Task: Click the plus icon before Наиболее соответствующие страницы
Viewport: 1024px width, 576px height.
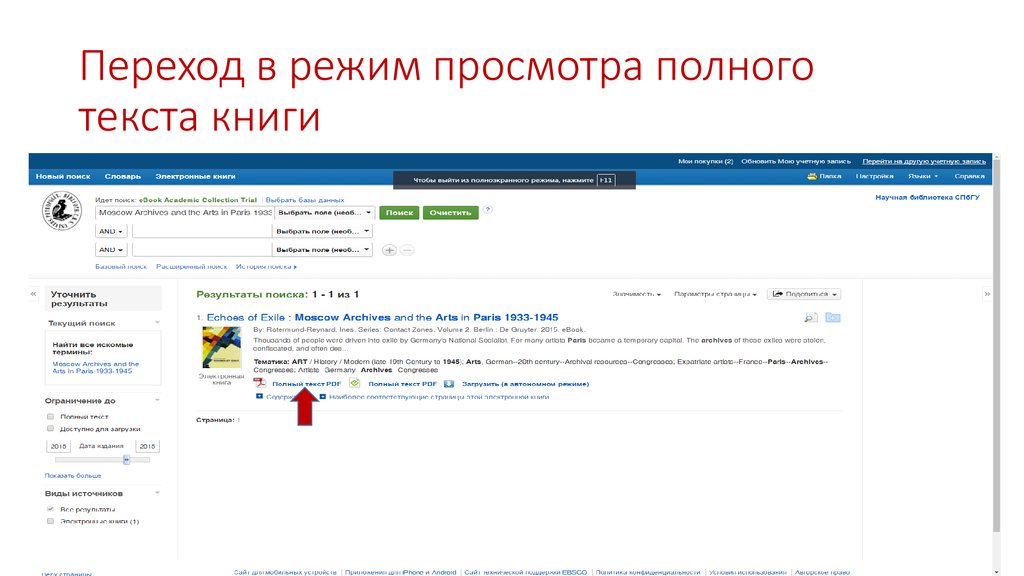Action: (x=323, y=396)
